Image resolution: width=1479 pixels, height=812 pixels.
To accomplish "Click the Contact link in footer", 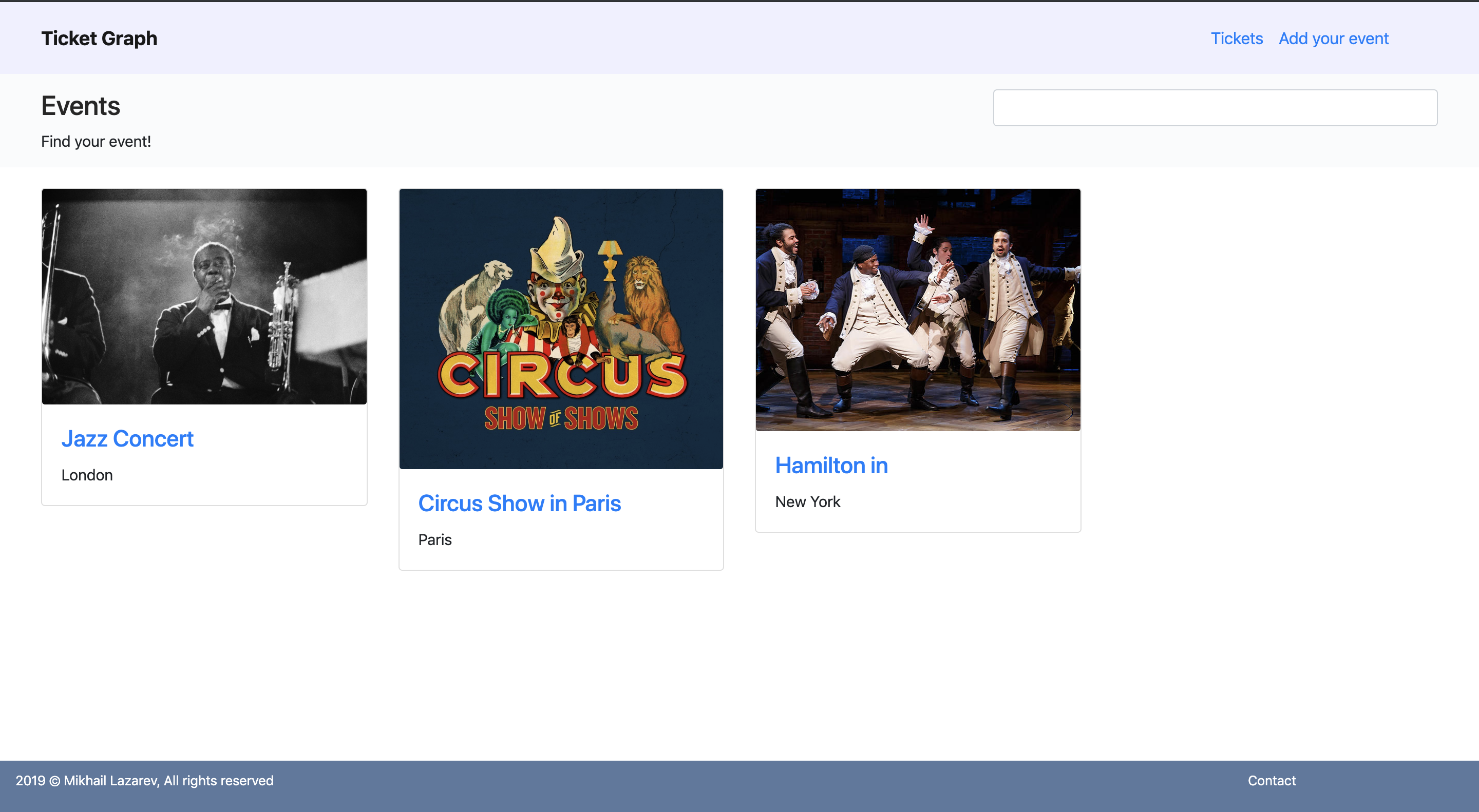I will 1271,781.
